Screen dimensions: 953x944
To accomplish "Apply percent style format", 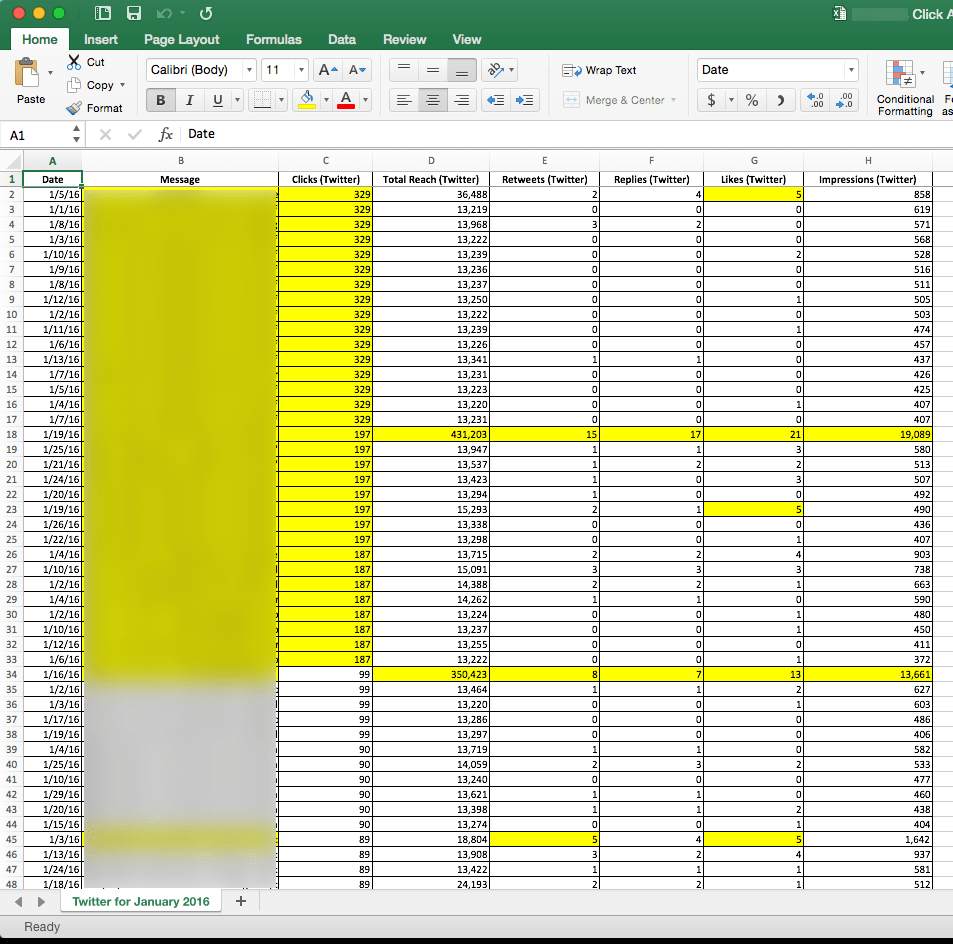I will [x=752, y=100].
